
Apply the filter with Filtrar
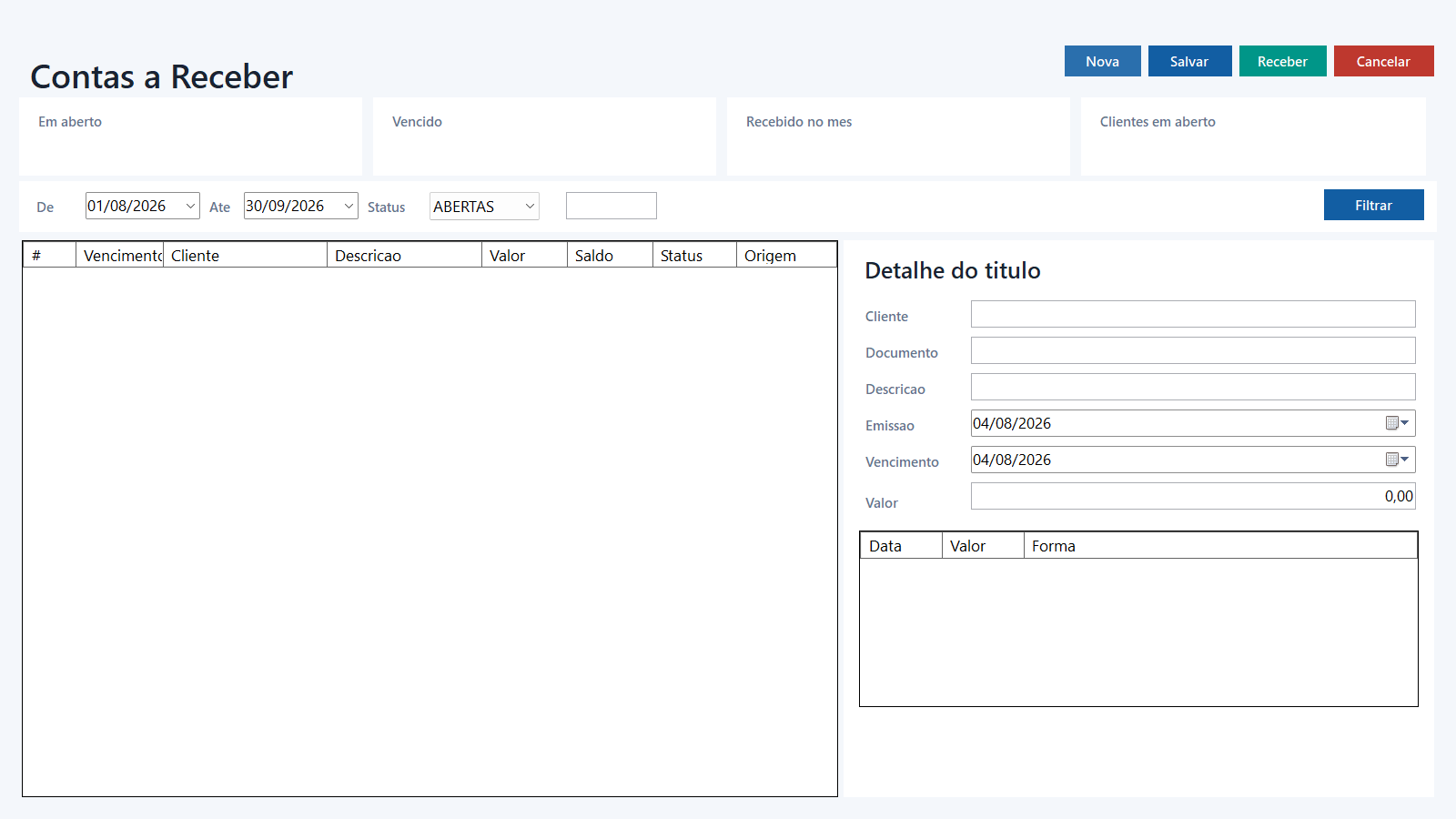coord(1373,205)
